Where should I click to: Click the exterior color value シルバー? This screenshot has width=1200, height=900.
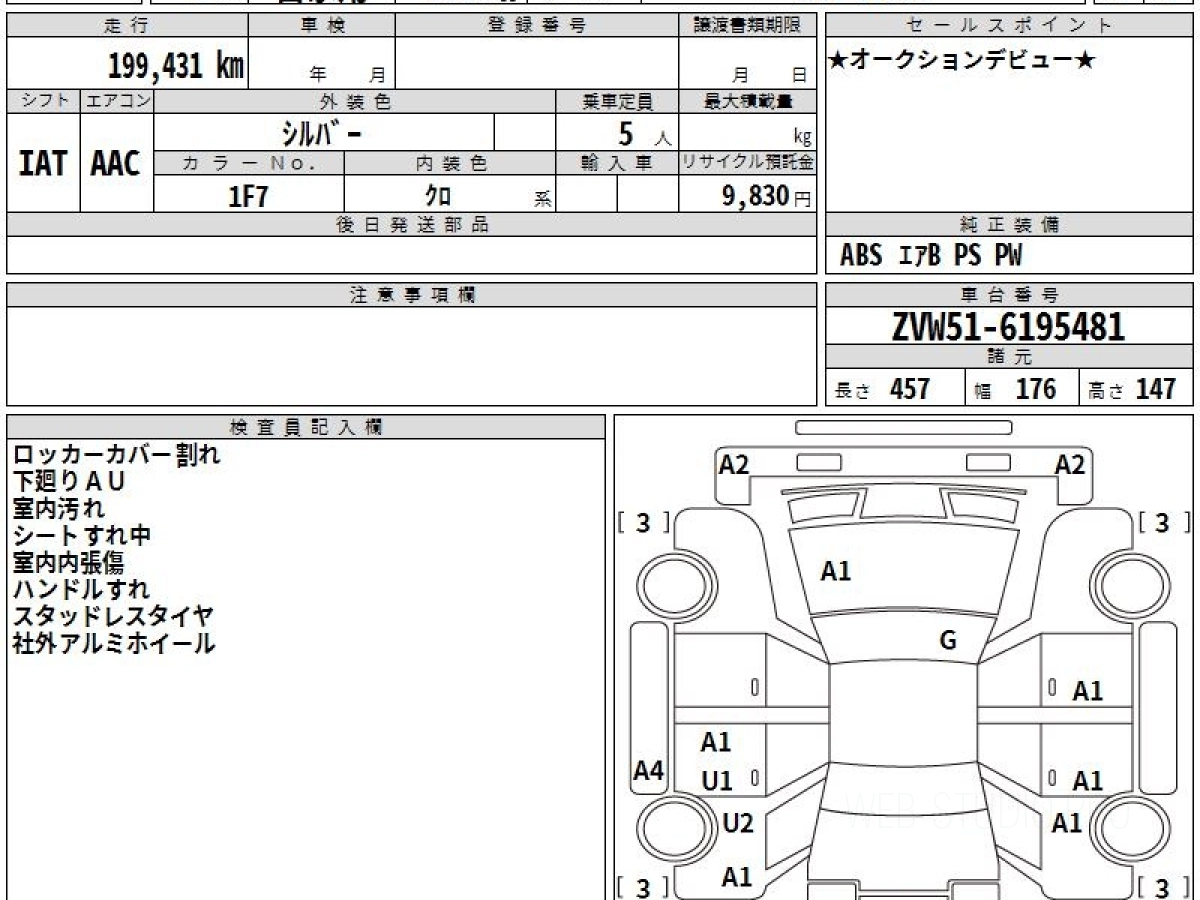point(321,132)
